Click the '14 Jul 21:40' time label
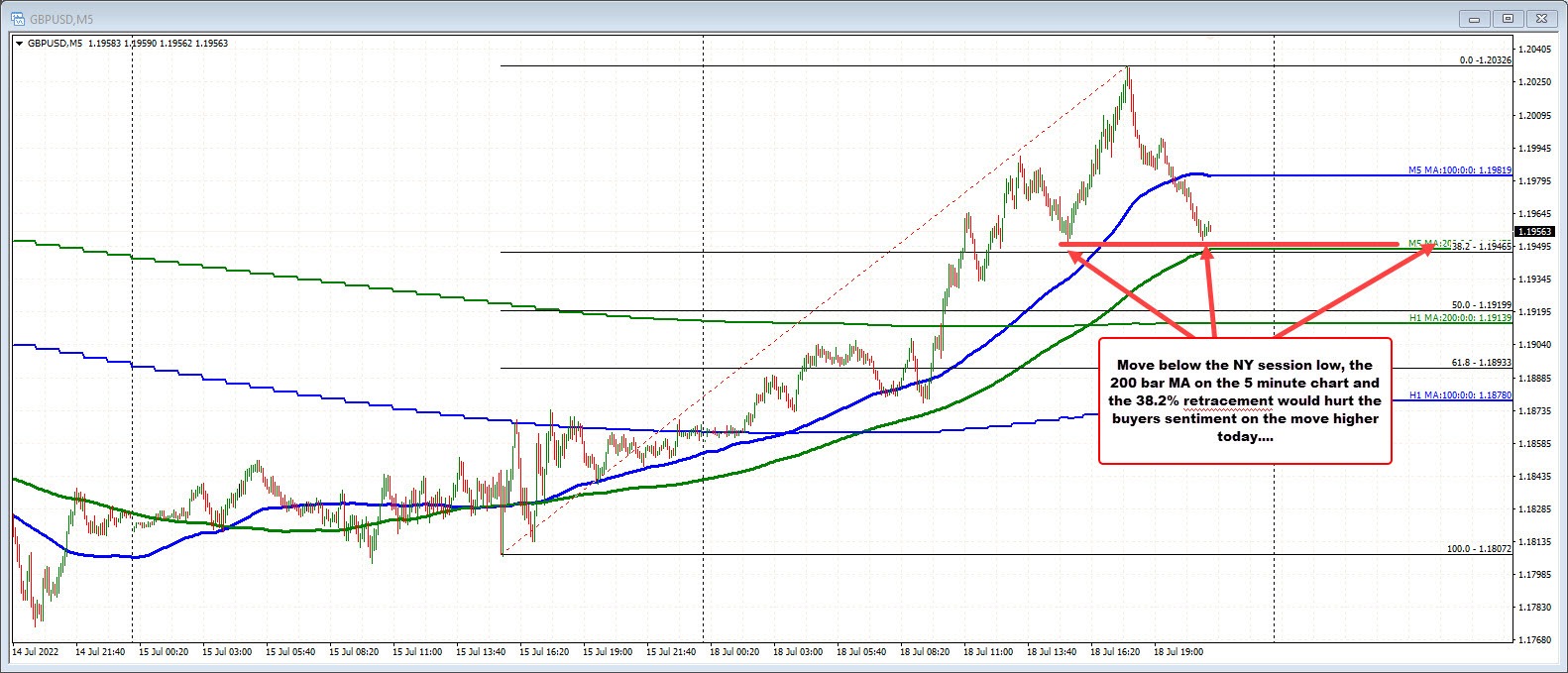Image resolution: width=1568 pixels, height=673 pixels. click(x=100, y=653)
